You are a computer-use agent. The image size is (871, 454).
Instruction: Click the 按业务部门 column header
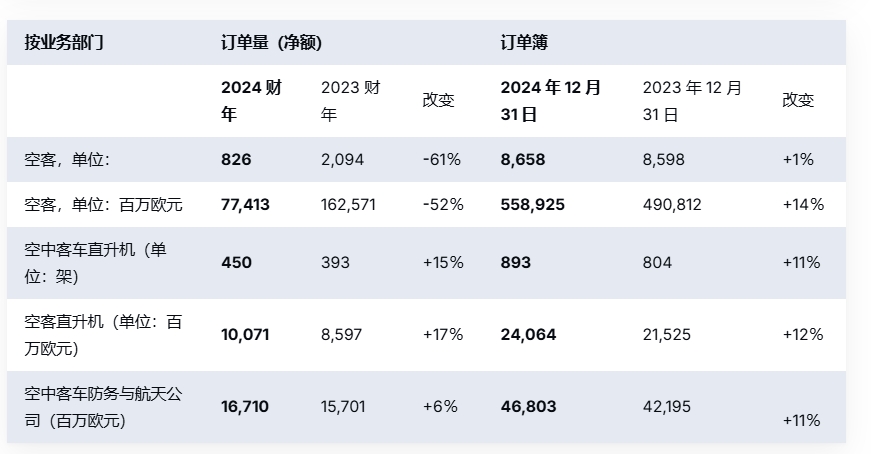64,43
